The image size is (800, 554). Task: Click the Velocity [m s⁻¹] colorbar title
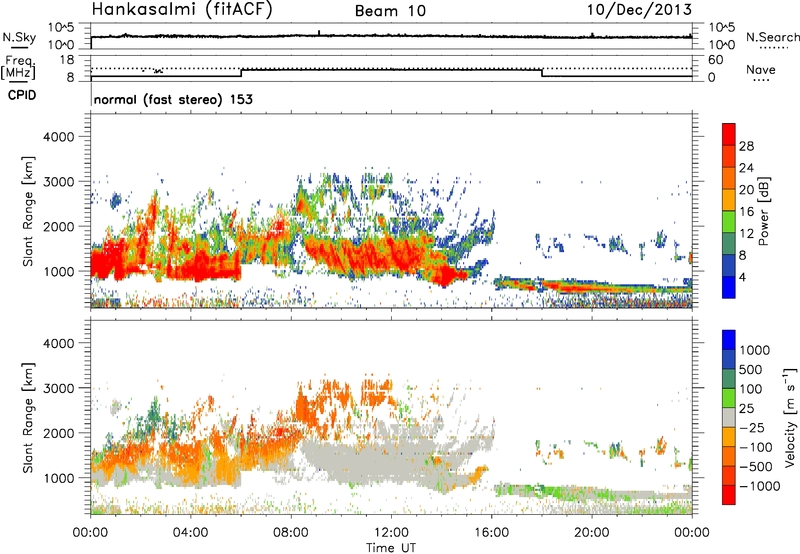click(x=790, y=417)
